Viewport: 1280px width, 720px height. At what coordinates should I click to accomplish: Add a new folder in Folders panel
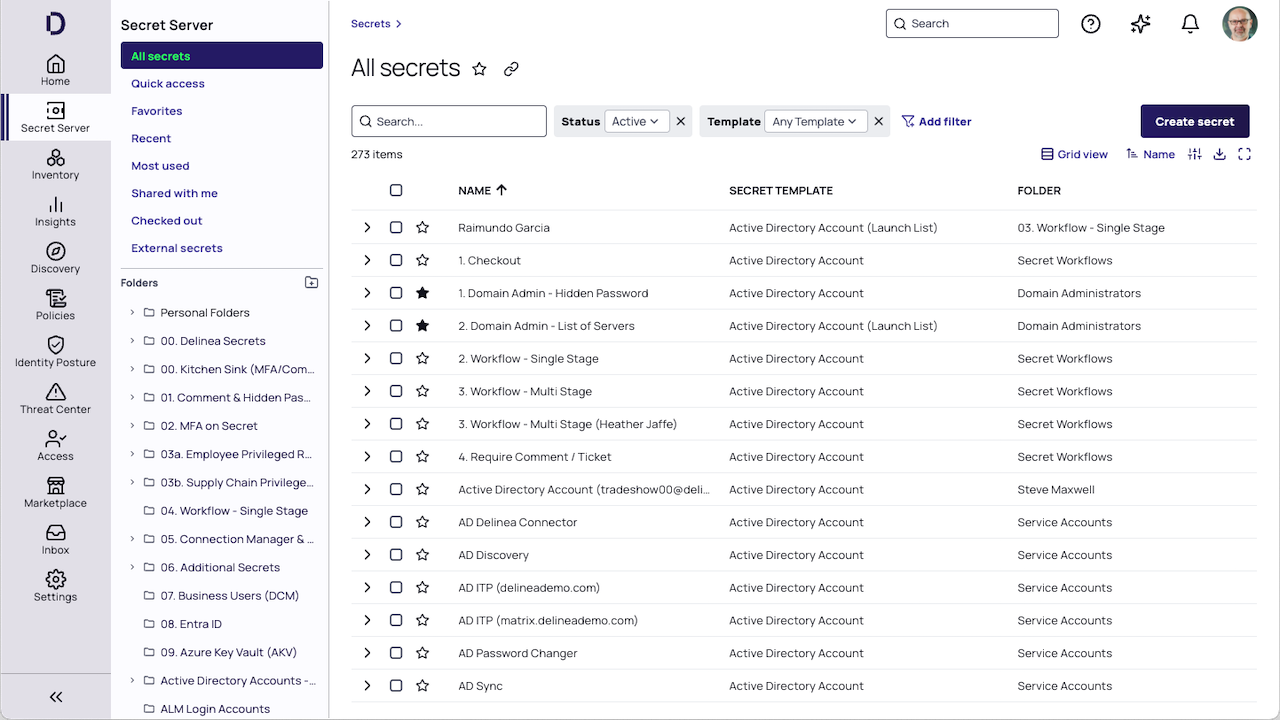click(311, 283)
